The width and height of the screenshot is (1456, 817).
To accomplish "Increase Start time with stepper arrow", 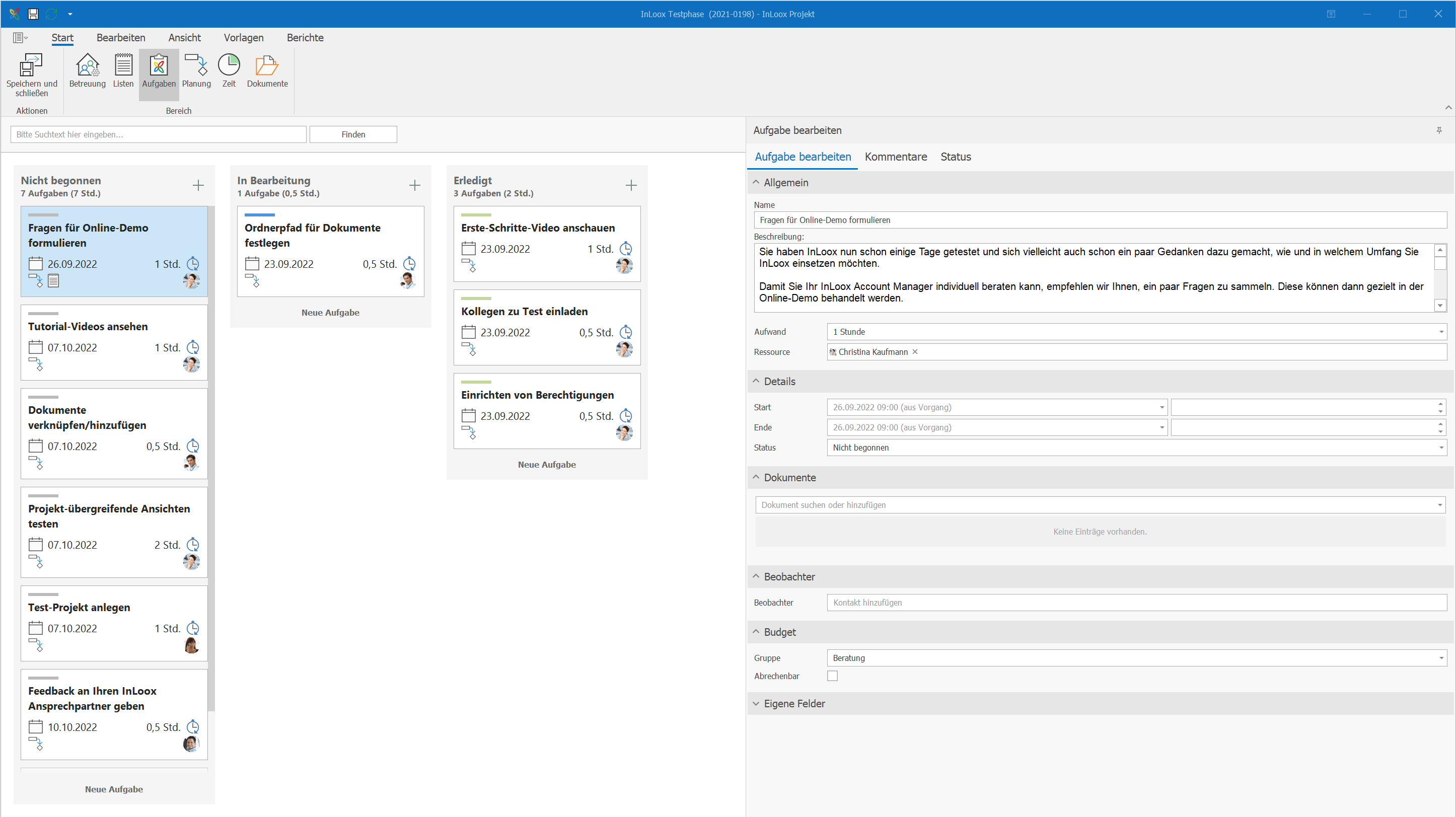I will [1441, 403].
